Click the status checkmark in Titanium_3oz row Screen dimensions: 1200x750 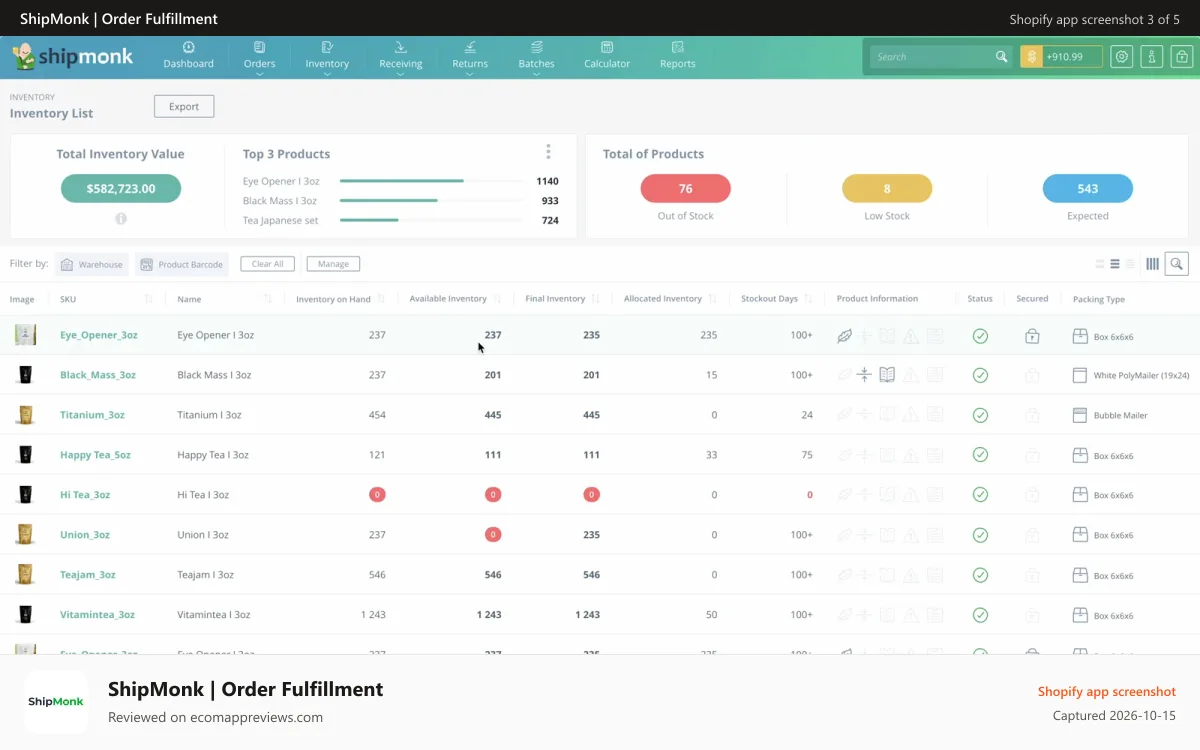coord(980,415)
